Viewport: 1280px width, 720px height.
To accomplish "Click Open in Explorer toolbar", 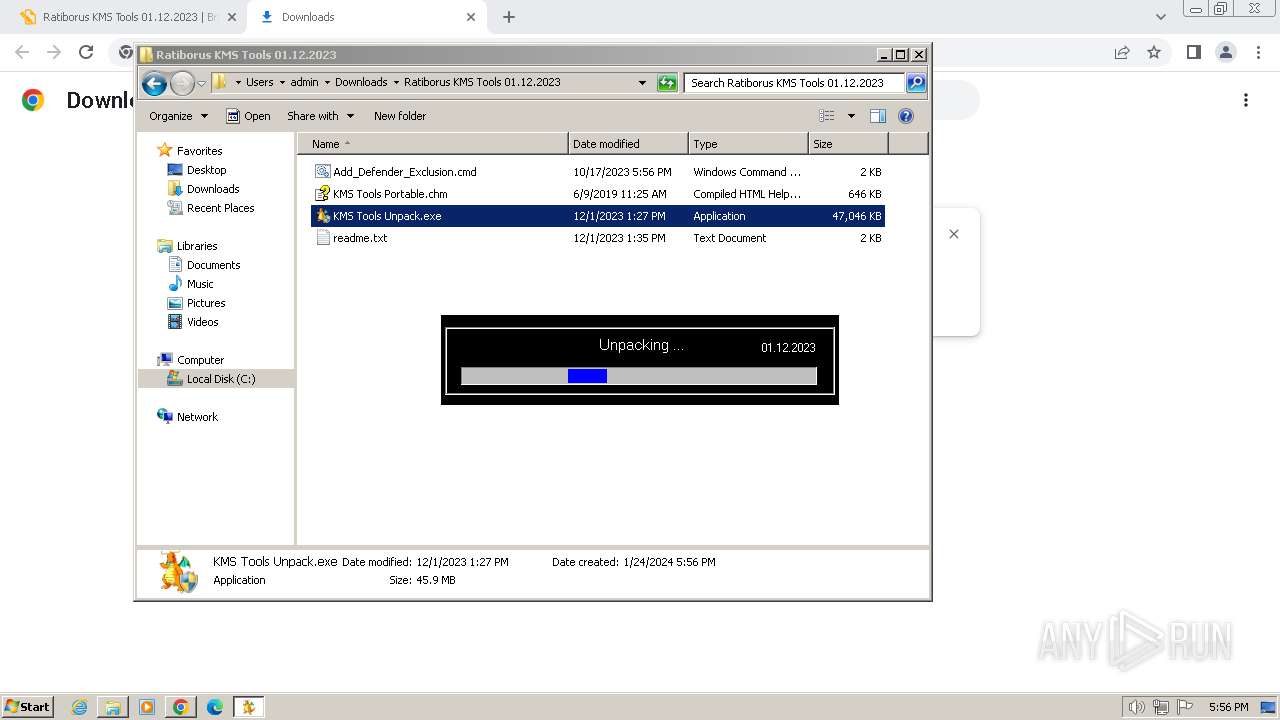I will [x=248, y=116].
